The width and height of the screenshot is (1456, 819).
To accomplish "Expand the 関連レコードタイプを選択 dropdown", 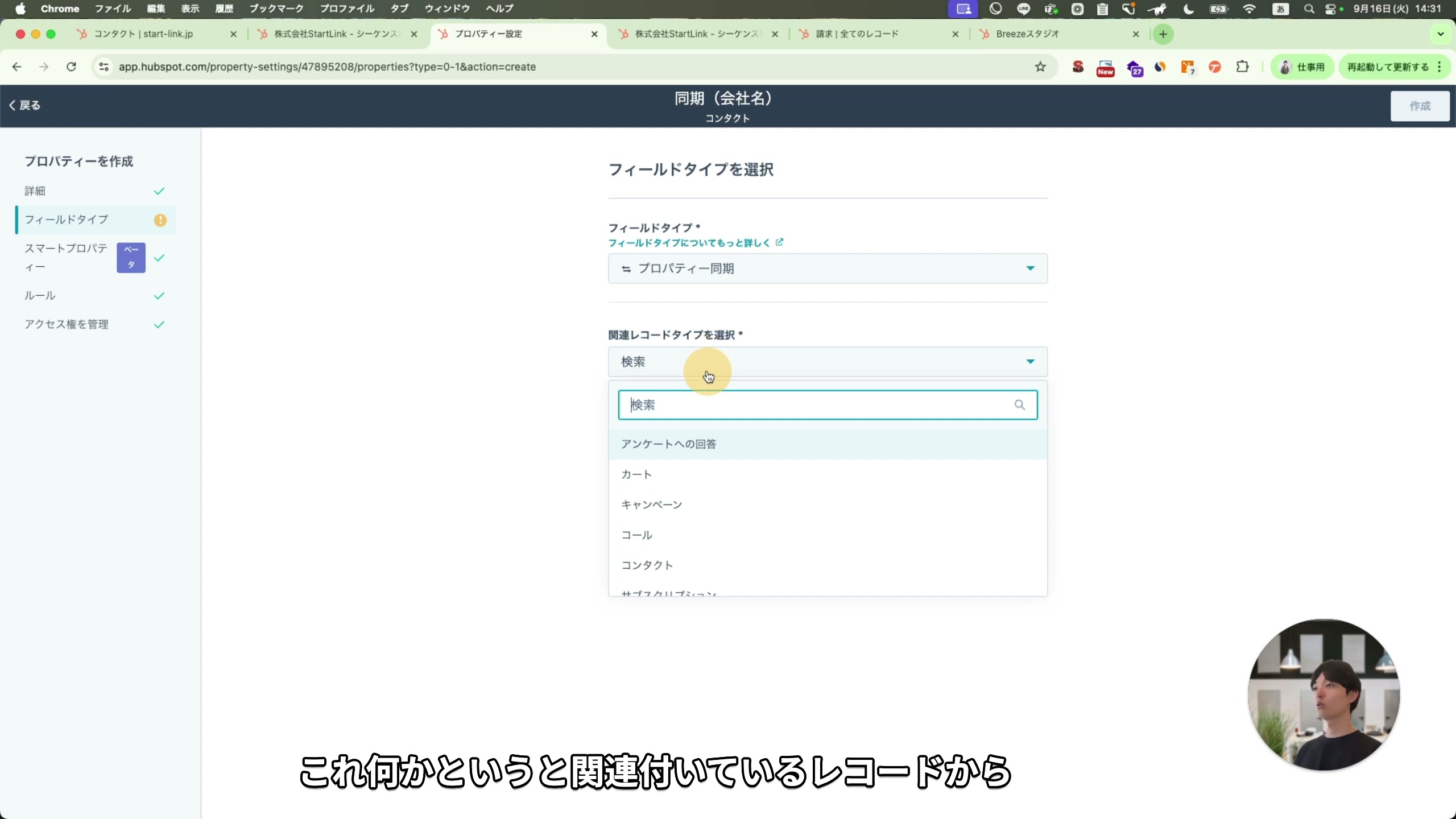I will point(1030,361).
